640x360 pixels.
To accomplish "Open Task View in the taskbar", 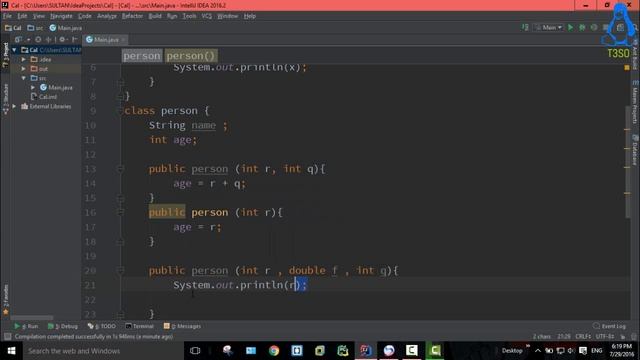I will [195, 351].
